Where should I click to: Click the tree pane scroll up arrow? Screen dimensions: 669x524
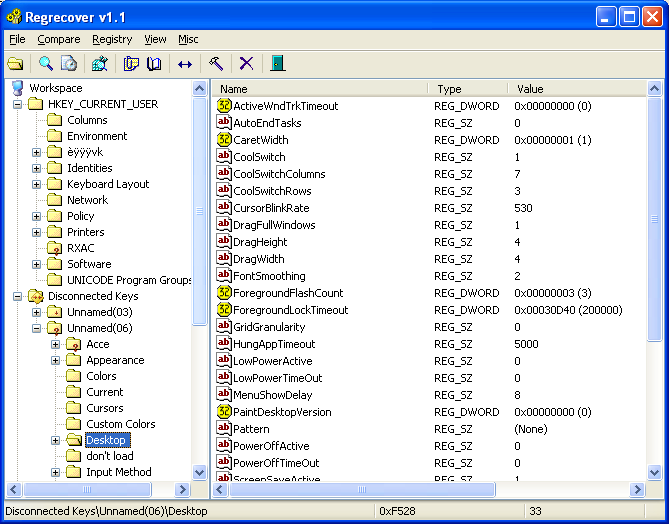(199, 89)
